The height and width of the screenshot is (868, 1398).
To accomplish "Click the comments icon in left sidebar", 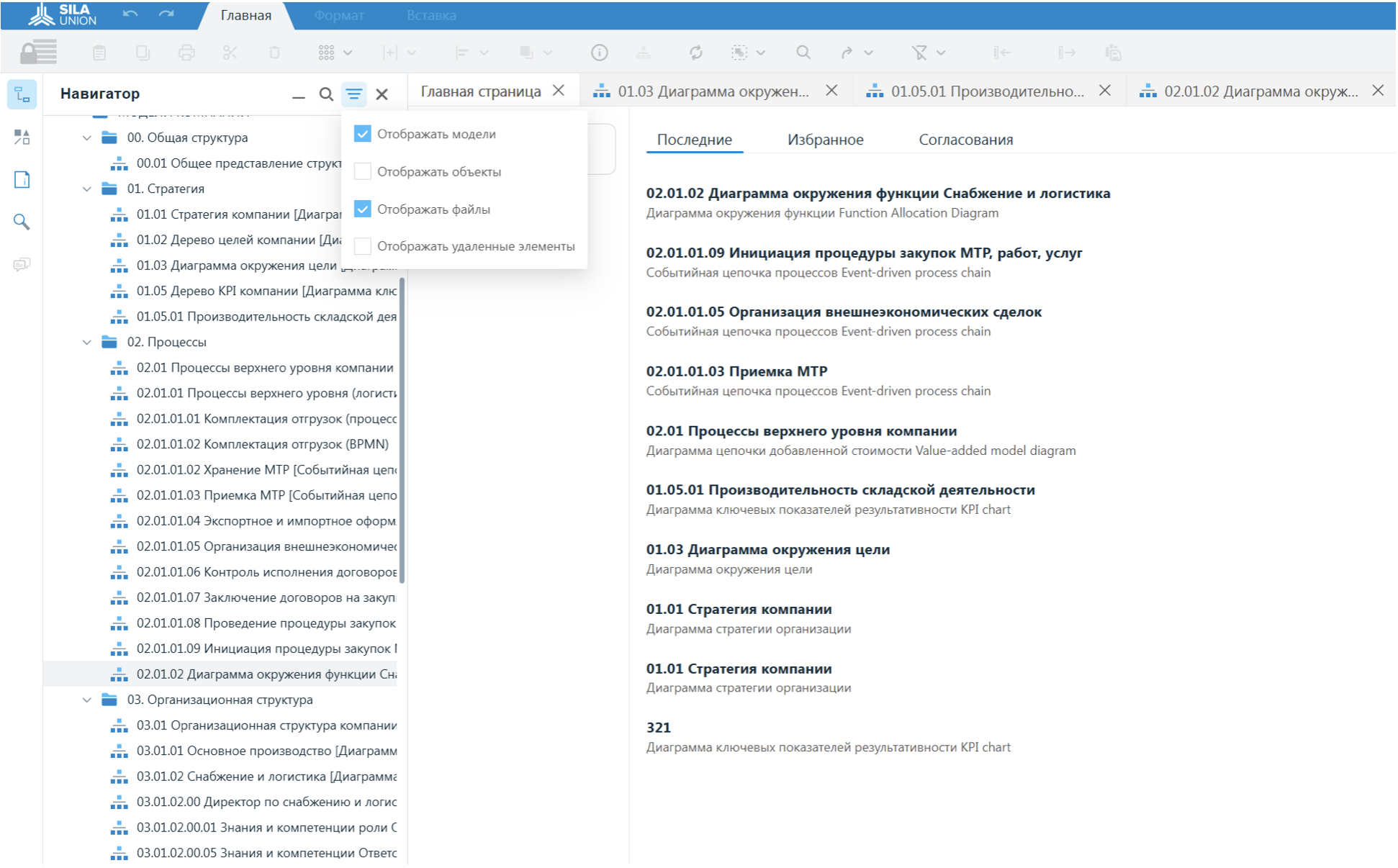I will coord(22,265).
